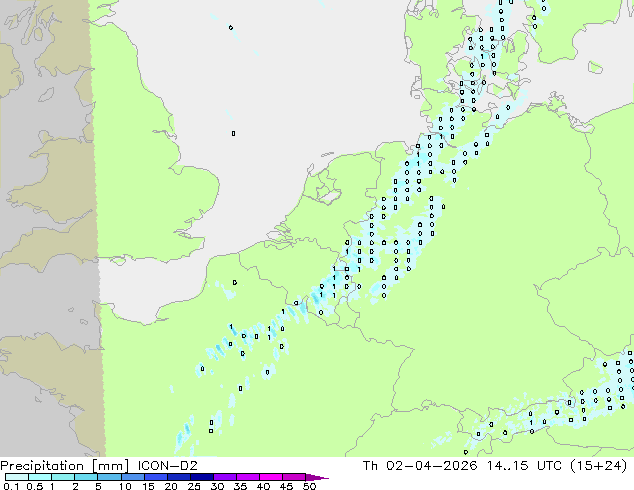Click the legend scale label '30'
Image resolution: width=634 pixels, height=490 pixels.
217,486
